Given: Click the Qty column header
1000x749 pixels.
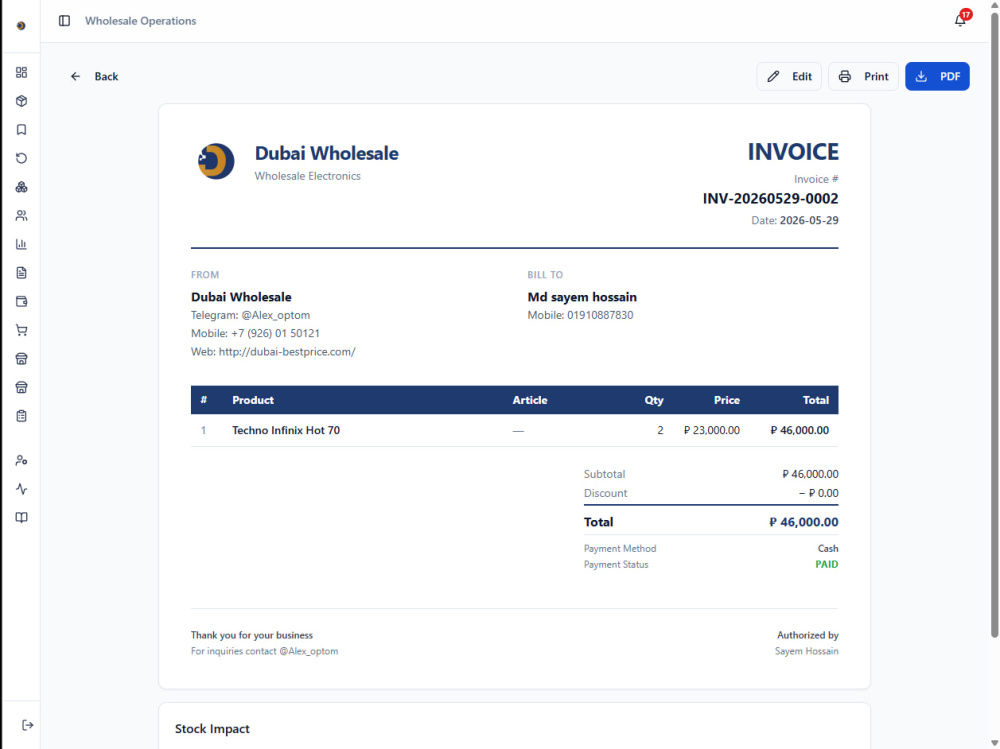Looking at the screenshot, I should 654,400.
